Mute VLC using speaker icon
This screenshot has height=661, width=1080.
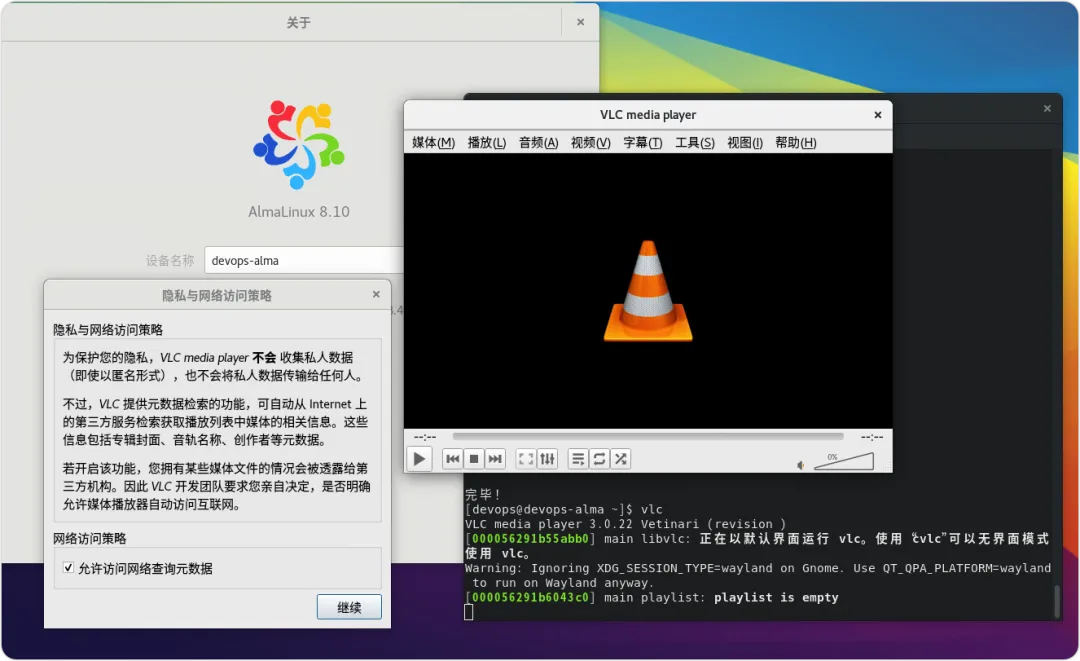800,465
